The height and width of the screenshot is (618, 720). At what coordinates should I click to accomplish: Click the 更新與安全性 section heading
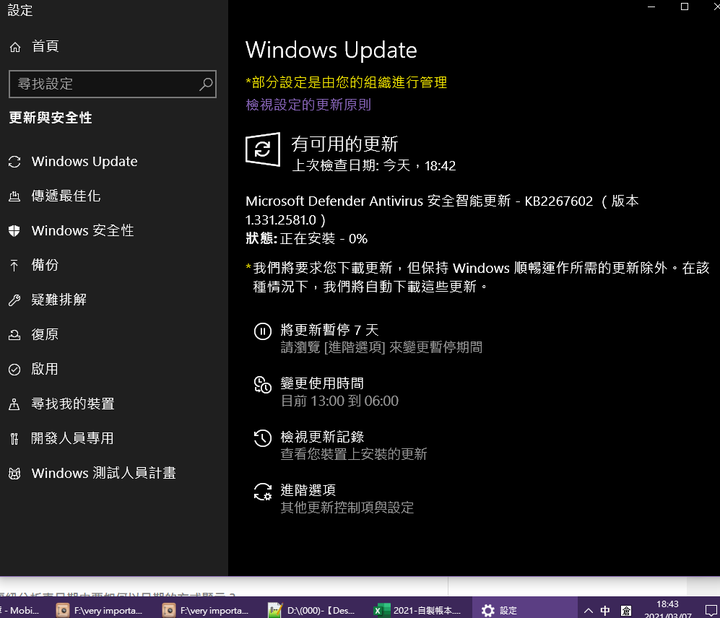pos(51,118)
